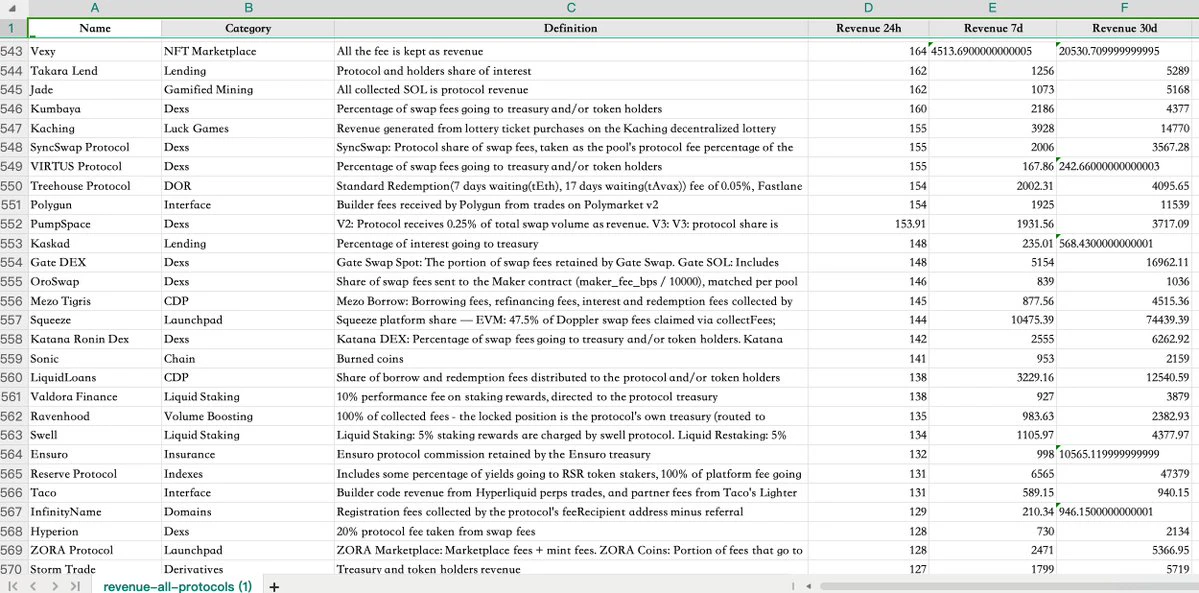This screenshot has height=593, width=1199.
Task: Select the VIRTUS Protocol cell
Action: (95, 167)
